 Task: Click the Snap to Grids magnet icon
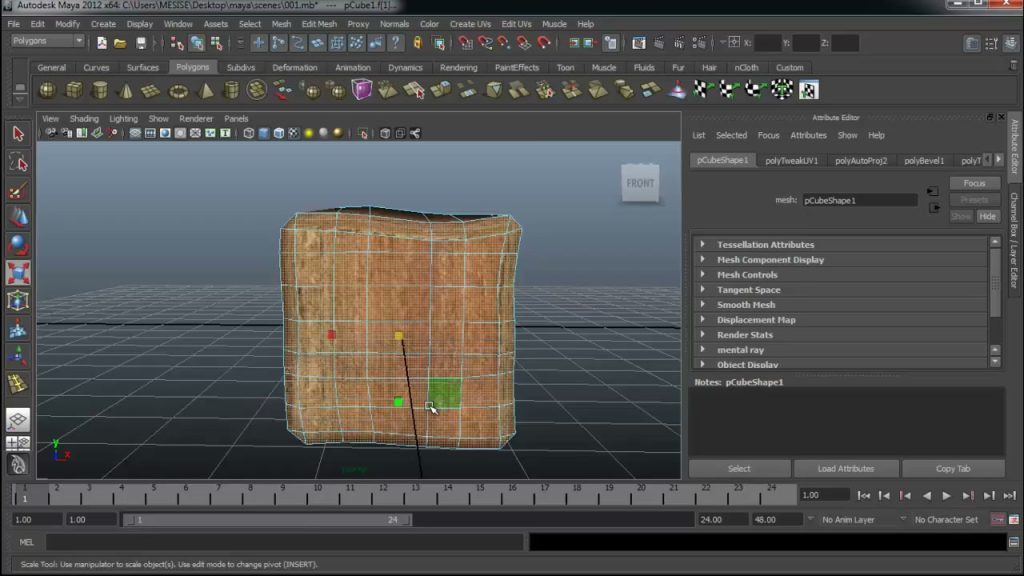(465, 43)
